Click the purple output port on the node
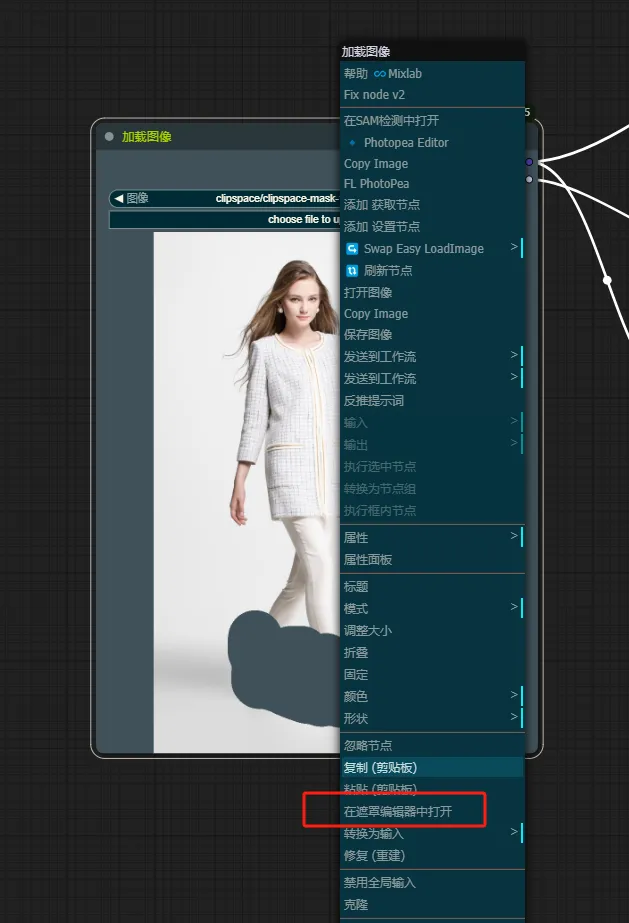629x923 pixels. (529, 161)
